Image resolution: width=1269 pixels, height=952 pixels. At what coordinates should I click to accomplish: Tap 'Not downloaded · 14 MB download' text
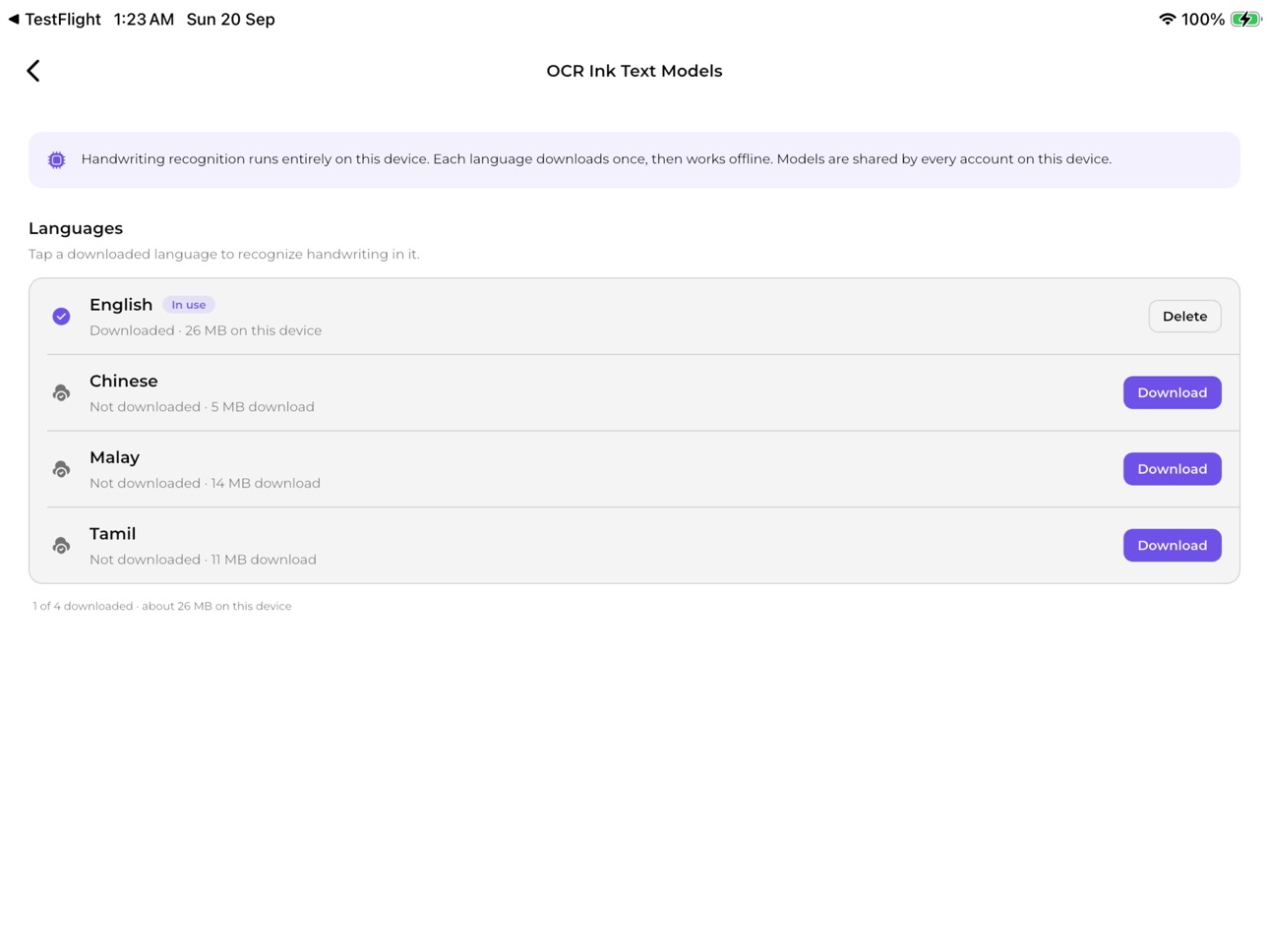tap(205, 483)
